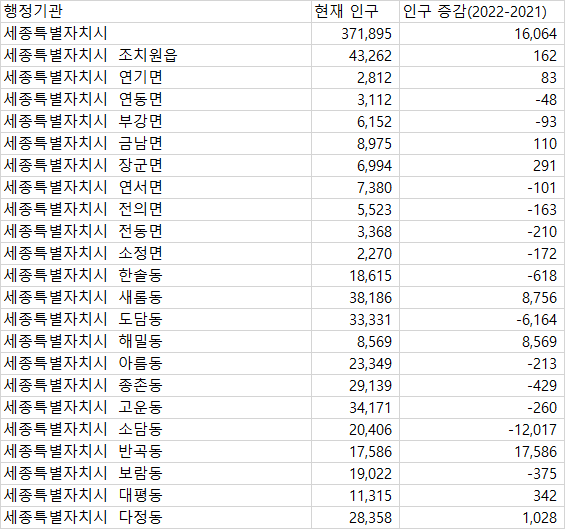
Task: Select the 해밀동 row name cell
Action: tap(156, 342)
